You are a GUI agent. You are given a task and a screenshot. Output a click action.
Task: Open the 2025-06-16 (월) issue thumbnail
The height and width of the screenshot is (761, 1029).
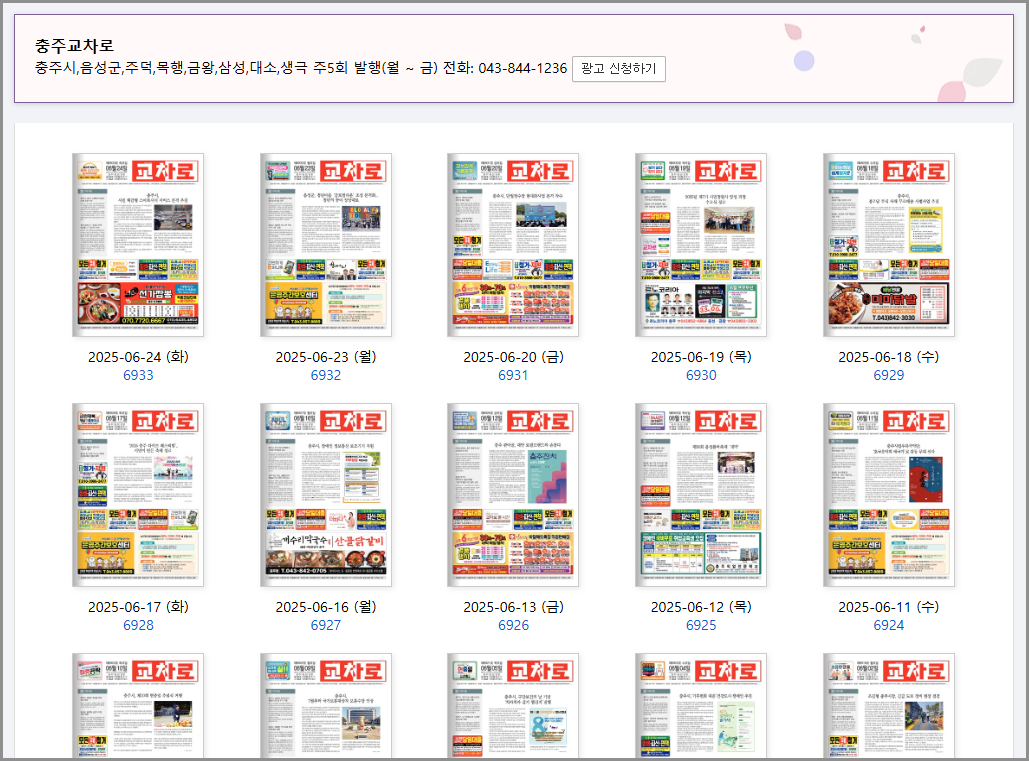pos(326,495)
